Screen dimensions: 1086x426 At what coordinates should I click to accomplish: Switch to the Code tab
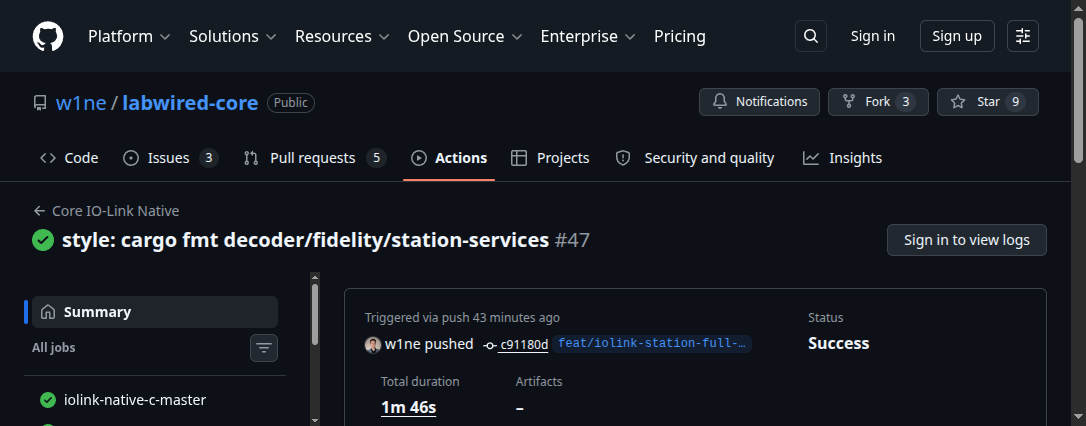point(69,158)
